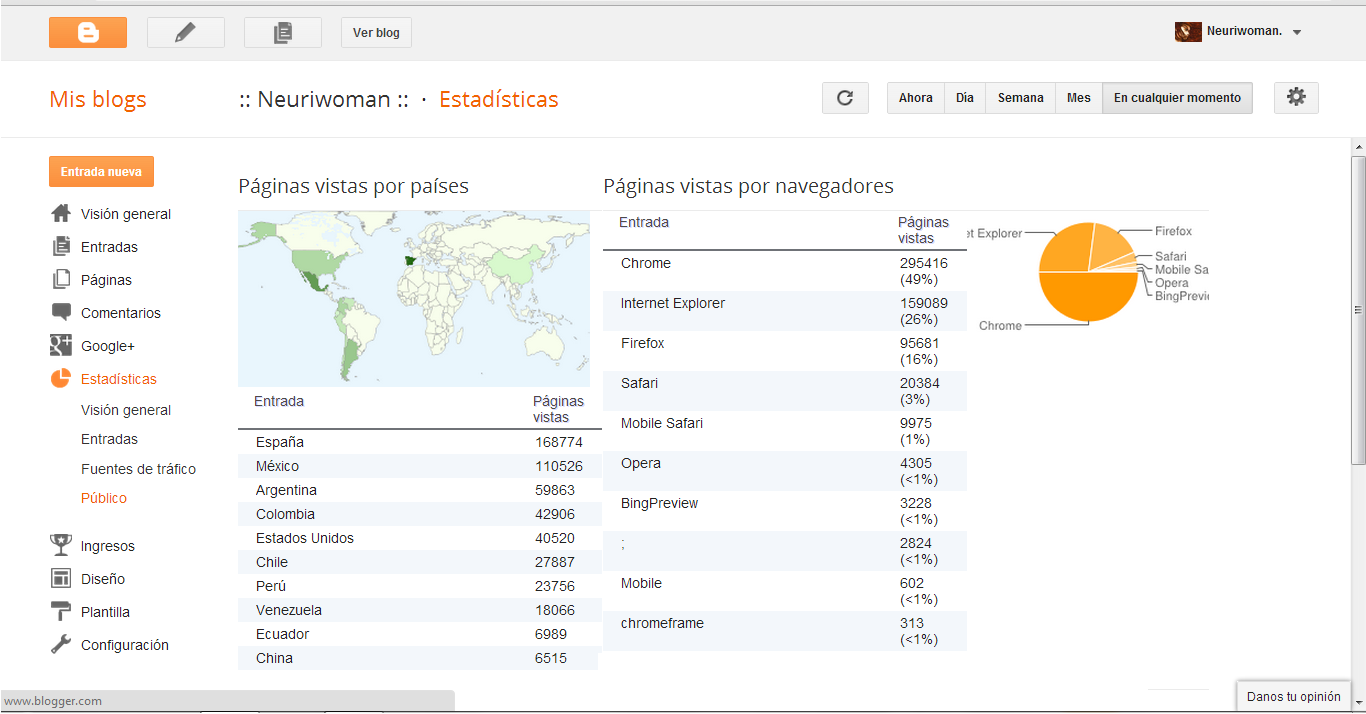Image resolution: width=1366 pixels, height=714 pixels.
Task: Select the Ahora time range
Action: pyautogui.click(x=915, y=98)
